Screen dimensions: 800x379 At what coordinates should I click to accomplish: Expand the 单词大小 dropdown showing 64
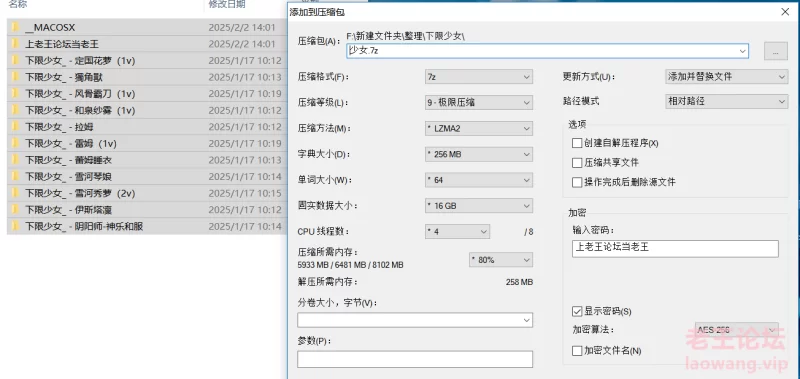tap(479, 180)
